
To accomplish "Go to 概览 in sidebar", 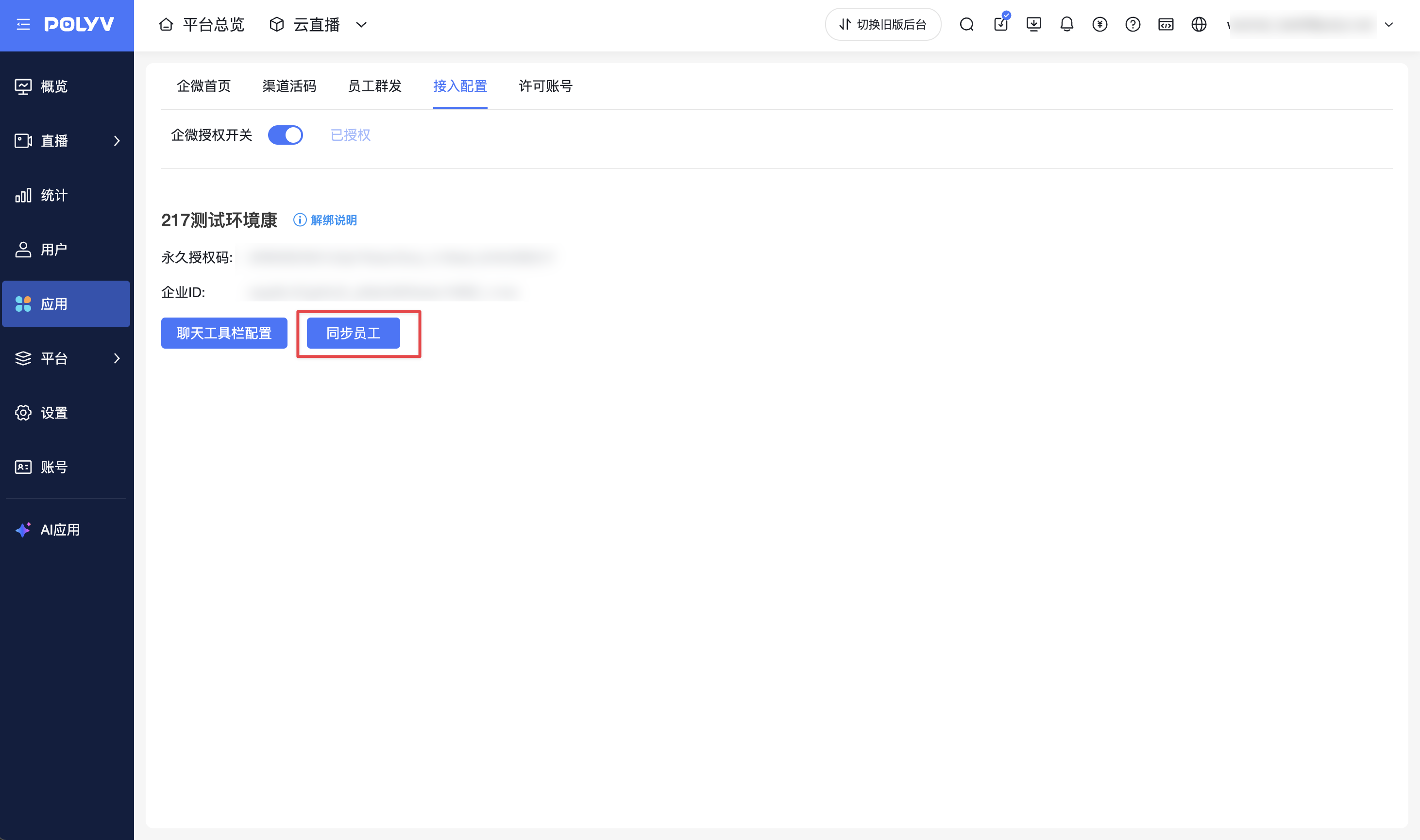I will (x=66, y=86).
